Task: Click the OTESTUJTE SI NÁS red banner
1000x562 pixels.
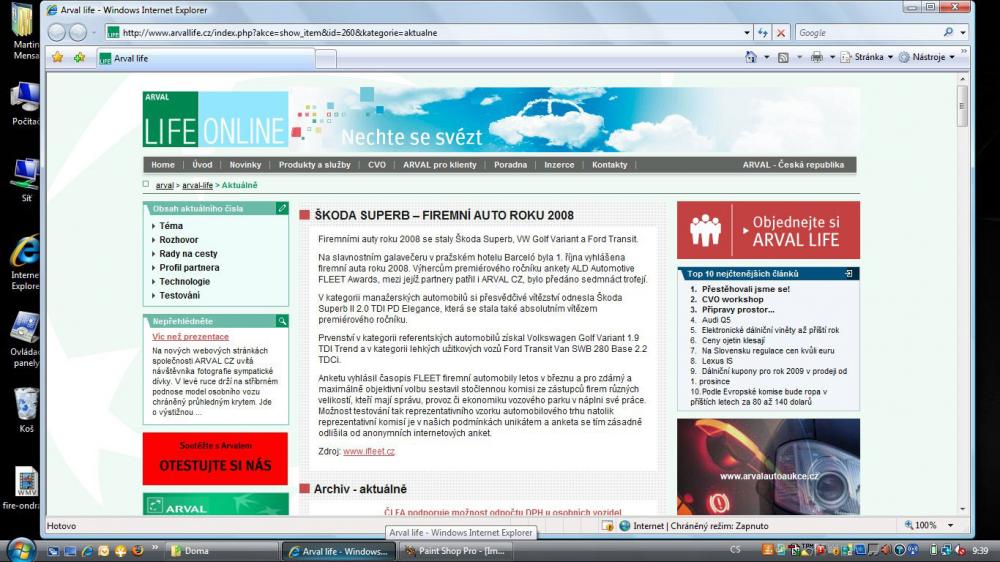Action: pos(215,459)
